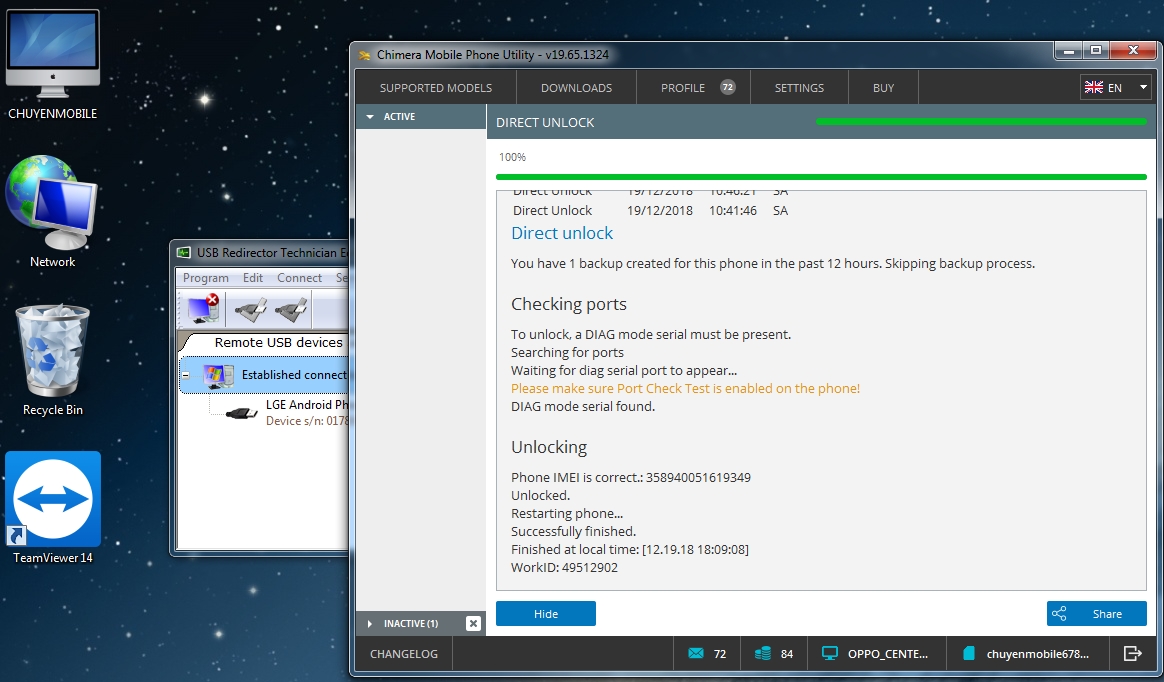Screen dimensions: 1164x682
Task: Click the Hide button
Action: 546,614
